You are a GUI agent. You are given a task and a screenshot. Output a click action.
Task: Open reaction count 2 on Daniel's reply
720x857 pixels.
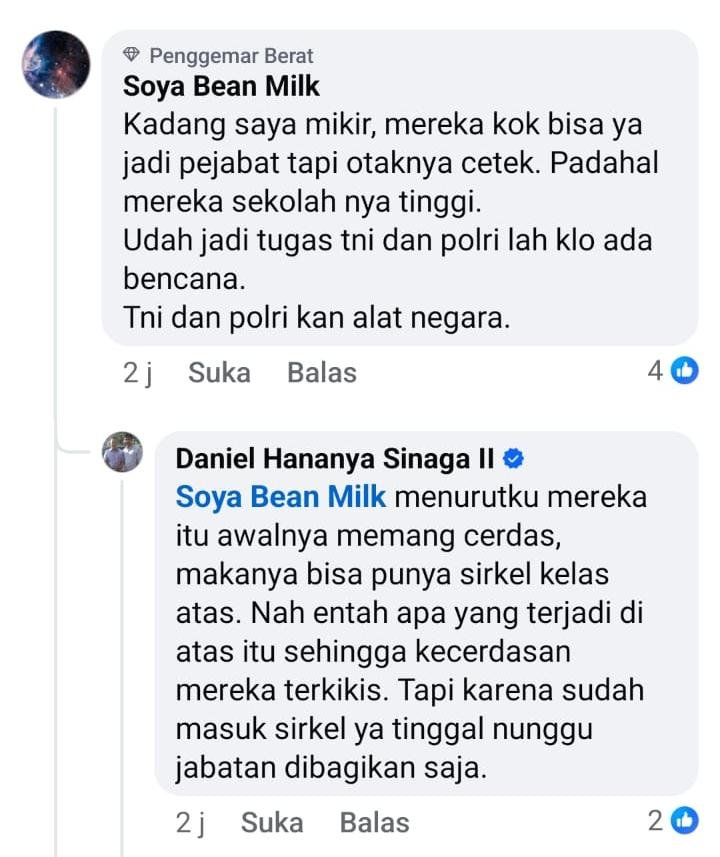click(655, 822)
